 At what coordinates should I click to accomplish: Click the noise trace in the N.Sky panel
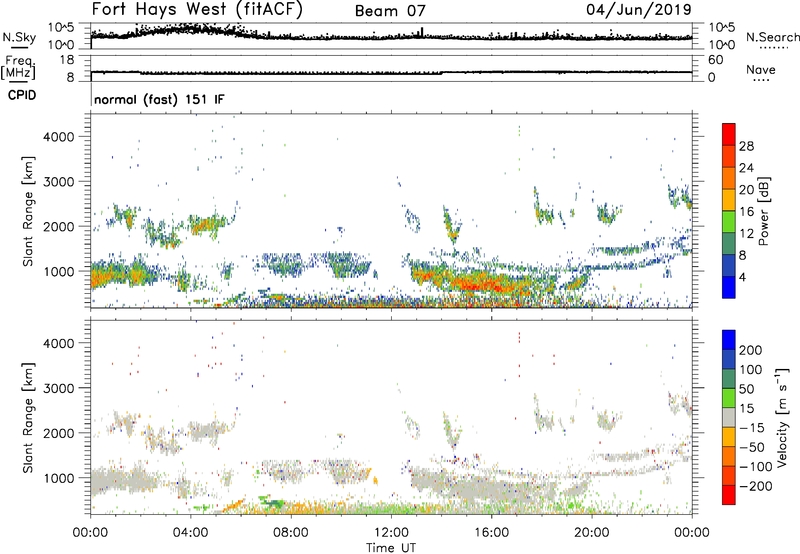pyautogui.click(x=391, y=37)
